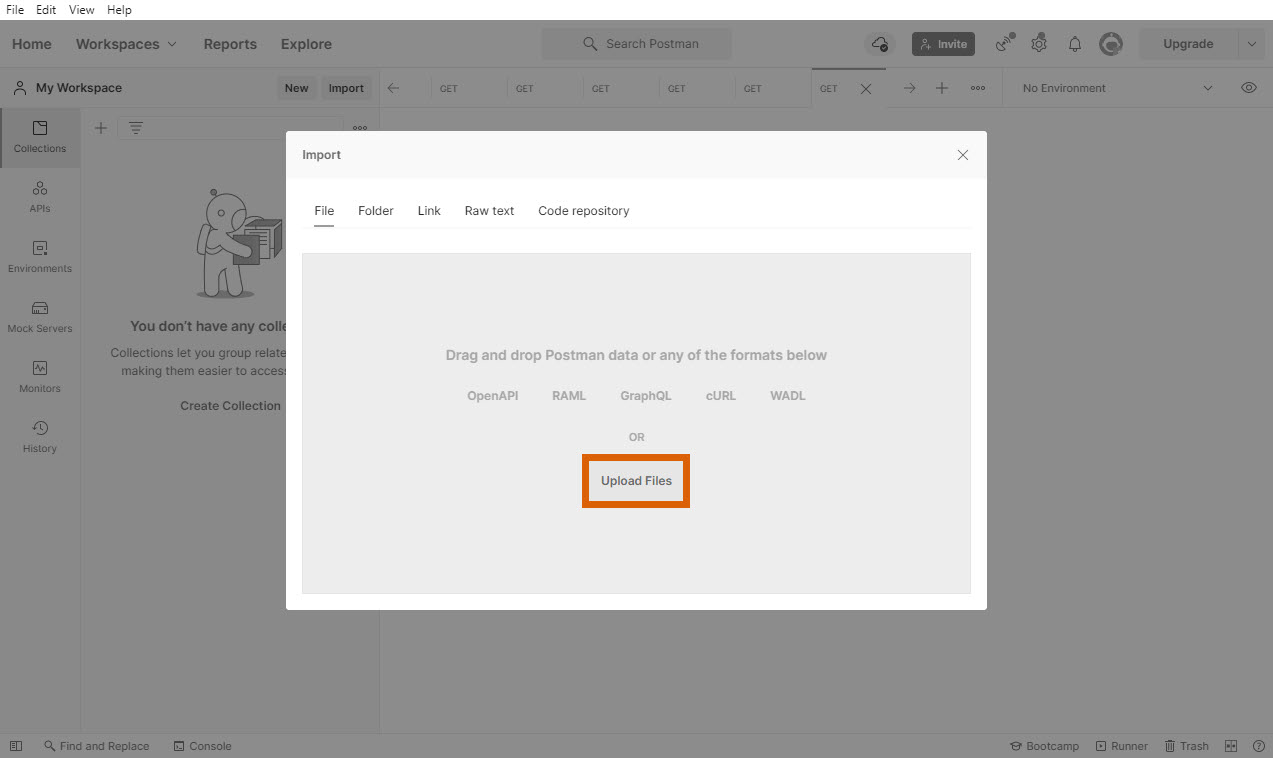Screen dimensions: 1273x758
Task: Click the notifications bell icon
Action: 1075,44
